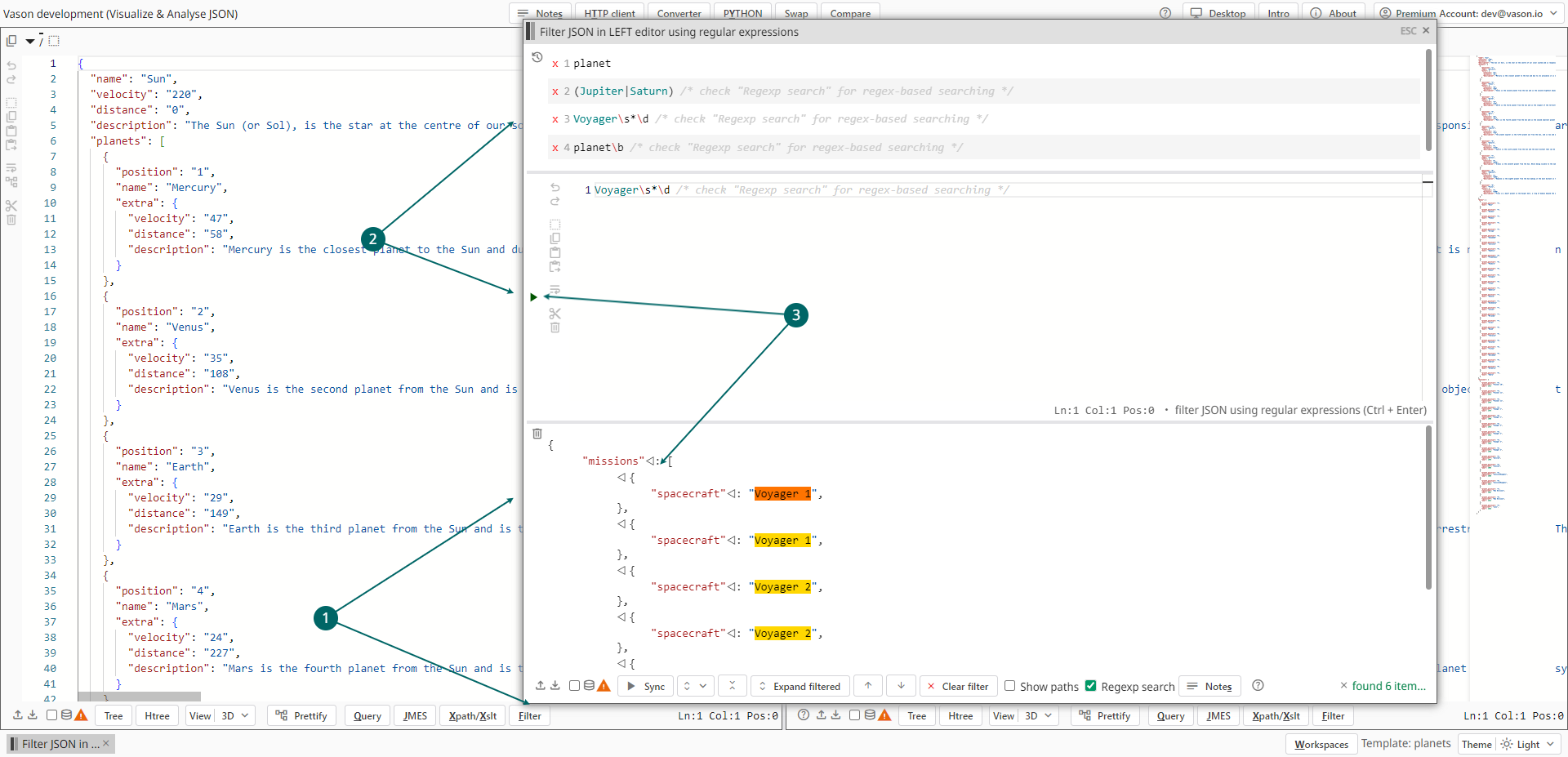Click the trash icon above filtered results
The height and width of the screenshot is (757, 1568).
pos(537,434)
